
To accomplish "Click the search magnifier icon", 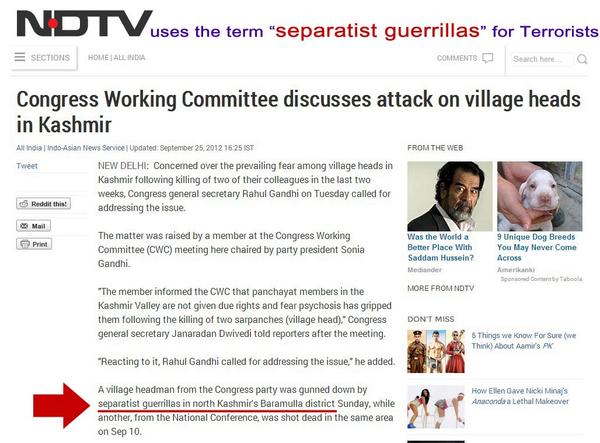I will coord(582,59).
